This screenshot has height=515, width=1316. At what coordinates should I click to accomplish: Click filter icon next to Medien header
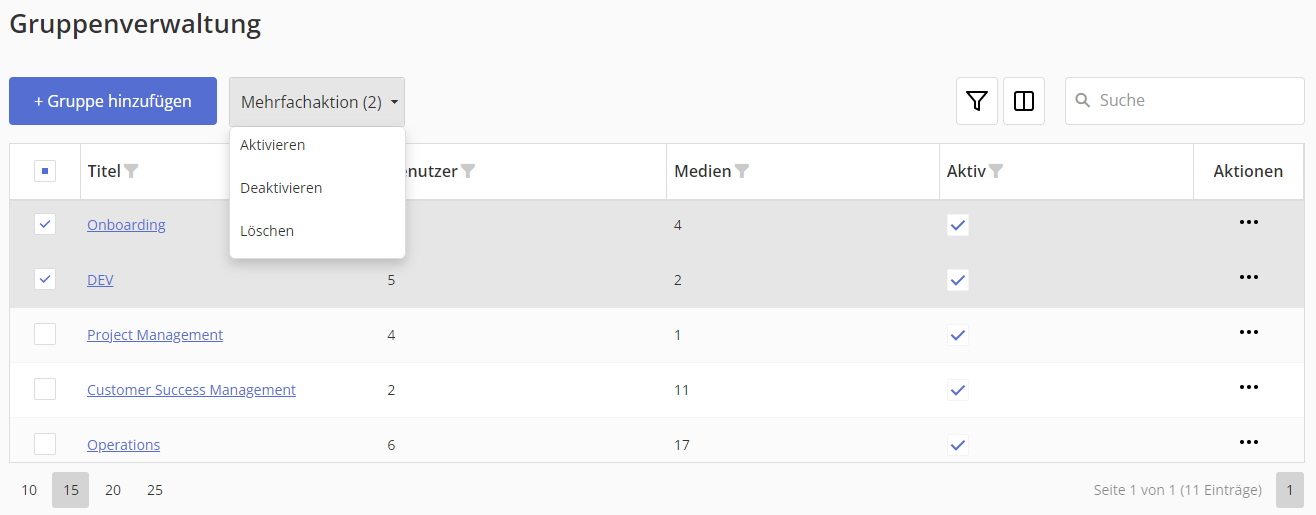[x=742, y=172]
